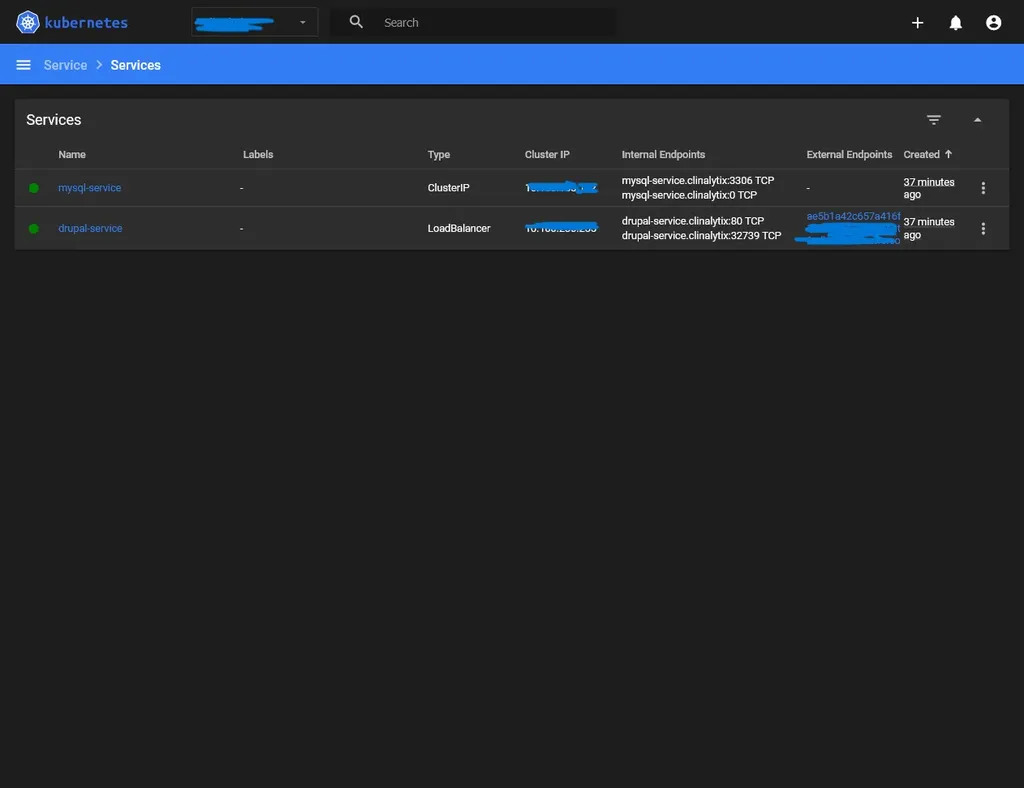Image resolution: width=1024 pixels, height=788 pixels.
Task: Click mysql-service.clinalytix:3306 TCP endpoint text
Action: [x=697, y=181]
